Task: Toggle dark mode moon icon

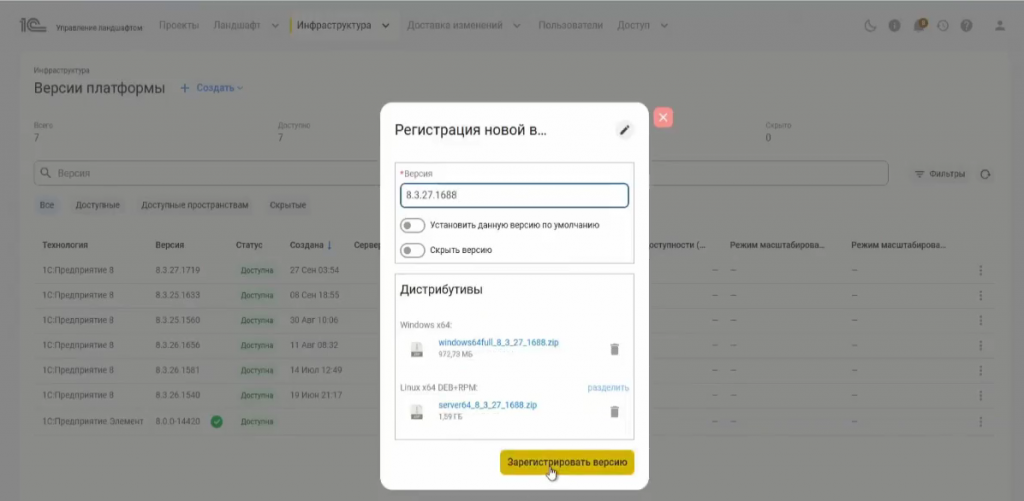Action: point(870,26)
